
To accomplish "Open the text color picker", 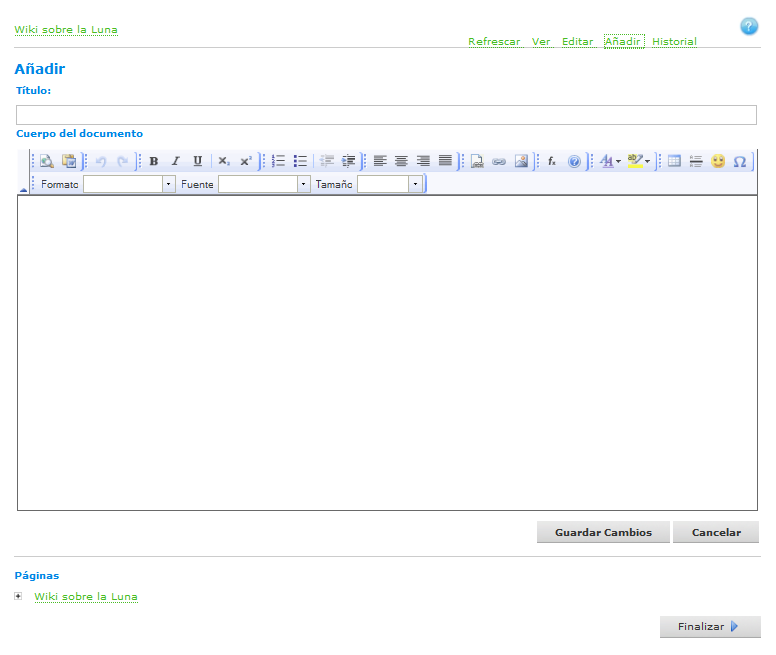I will click(610, 161).
